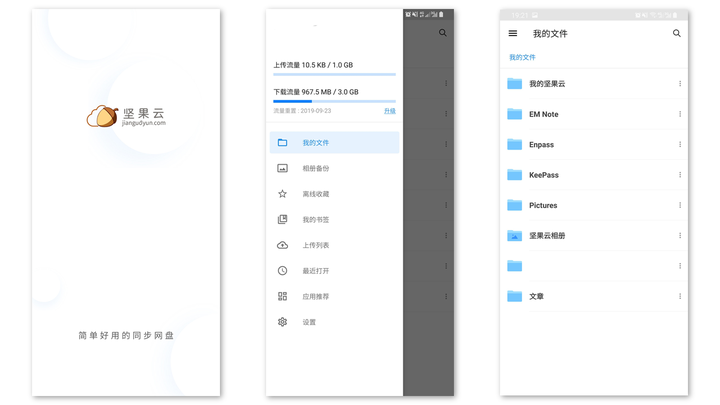Tap the dimmed search icon behind the drawer
Screen dimensions: 720x405
coord(442,33)
